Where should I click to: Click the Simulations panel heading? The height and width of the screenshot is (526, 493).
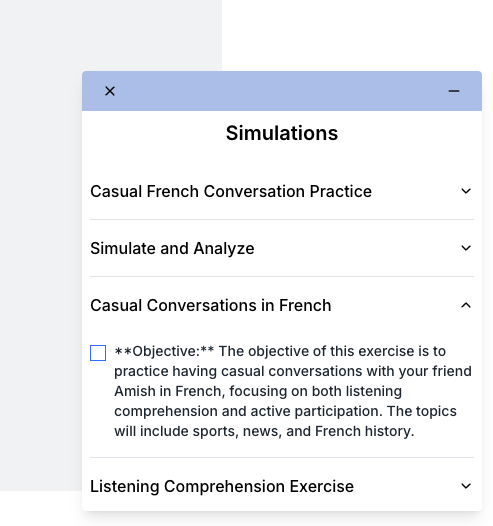pyautogui.click(x=282, y=133)
